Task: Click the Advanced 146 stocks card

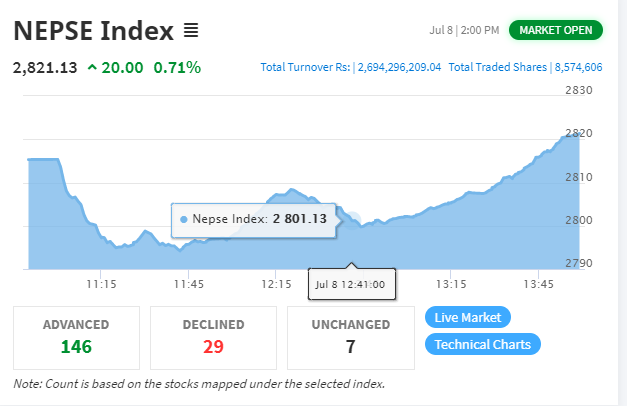Action: [76, 338]
